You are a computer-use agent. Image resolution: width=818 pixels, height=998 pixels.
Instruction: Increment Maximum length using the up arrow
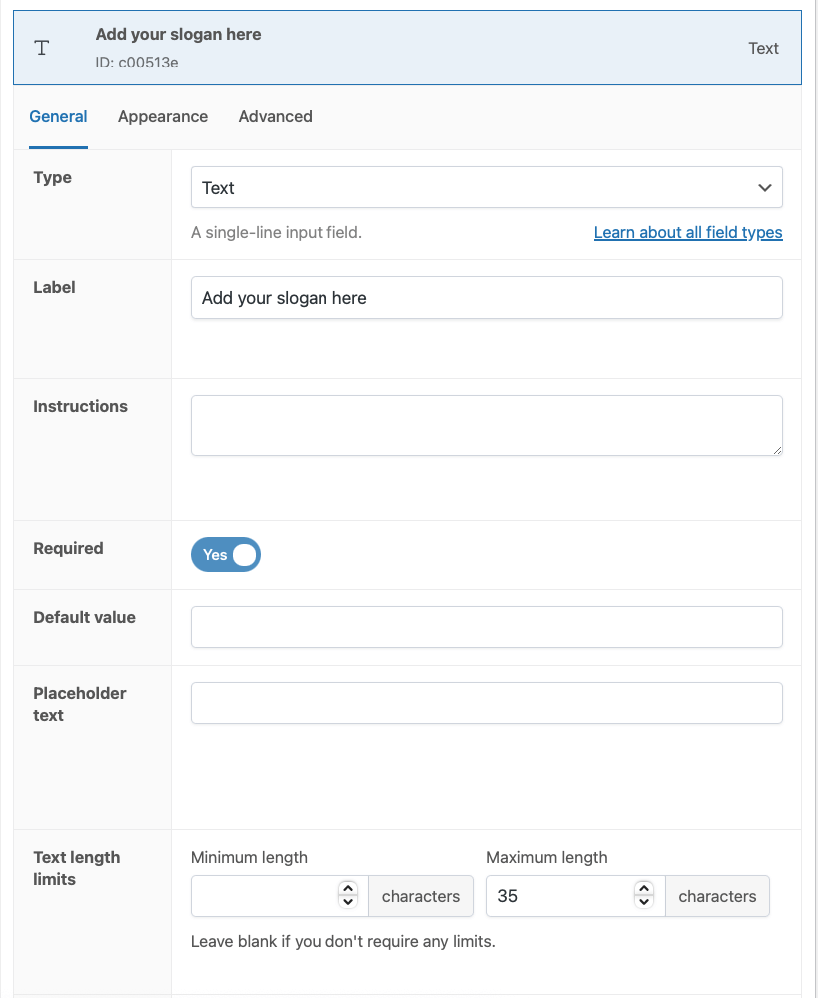[644, 889]
